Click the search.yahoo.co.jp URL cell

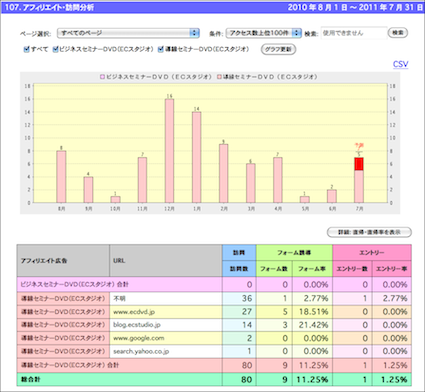[166, 351]
